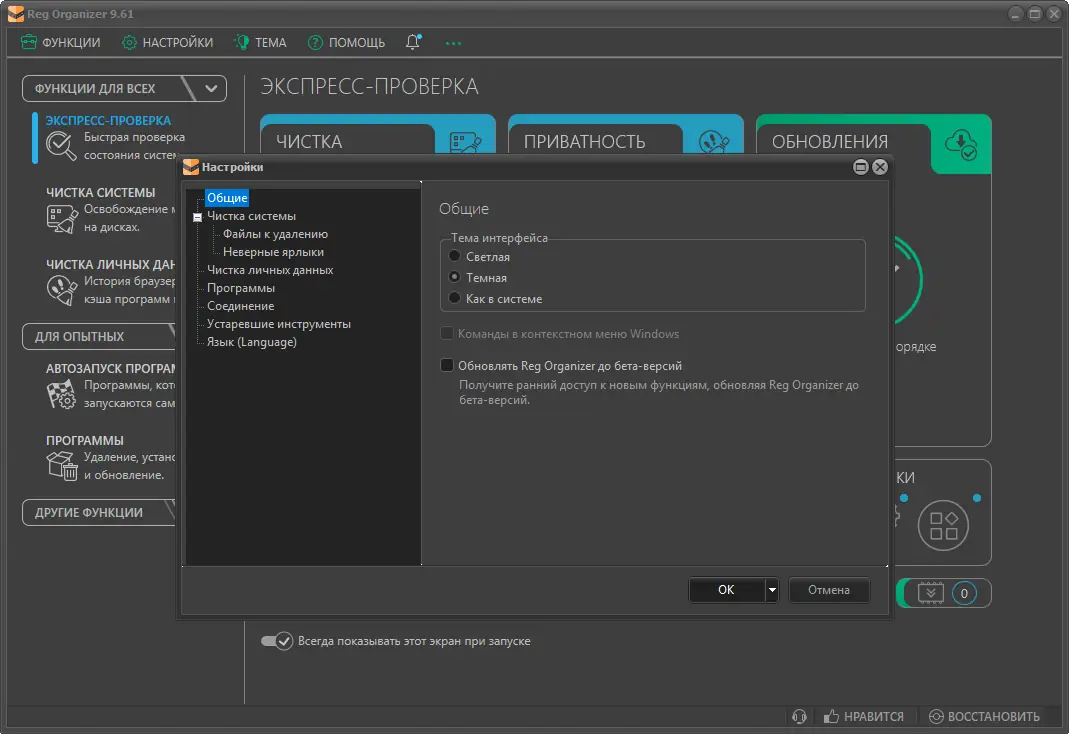Click the notifications bell icon

click(x=413, y=42)
